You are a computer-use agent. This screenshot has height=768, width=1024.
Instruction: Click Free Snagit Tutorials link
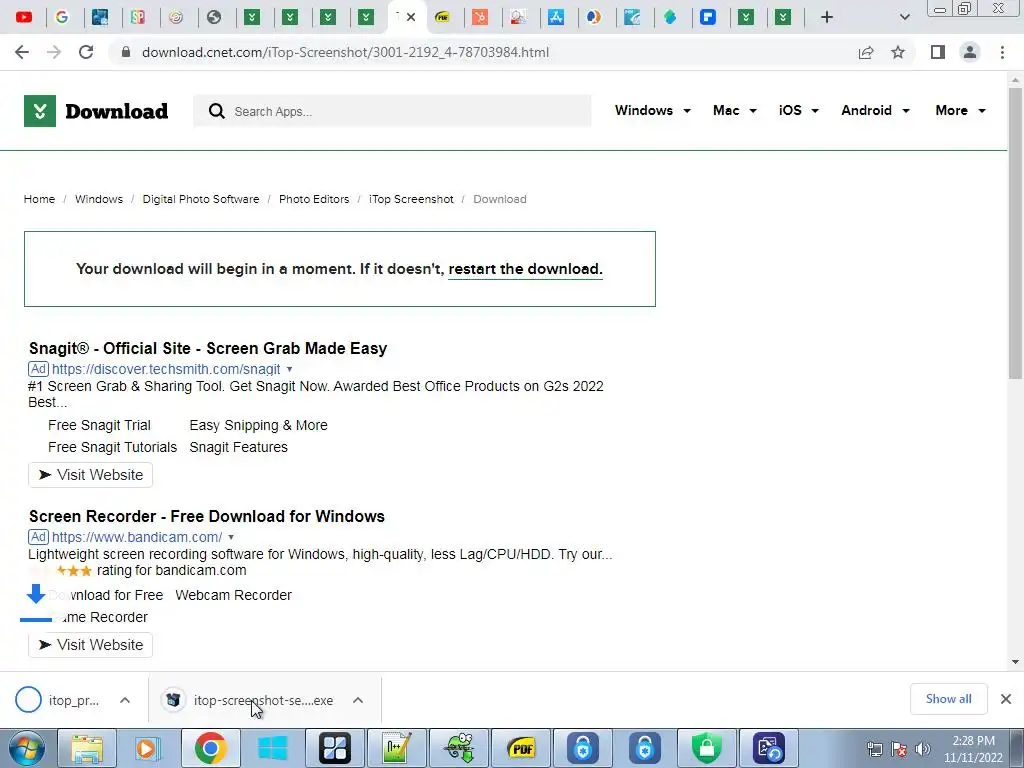112,447
